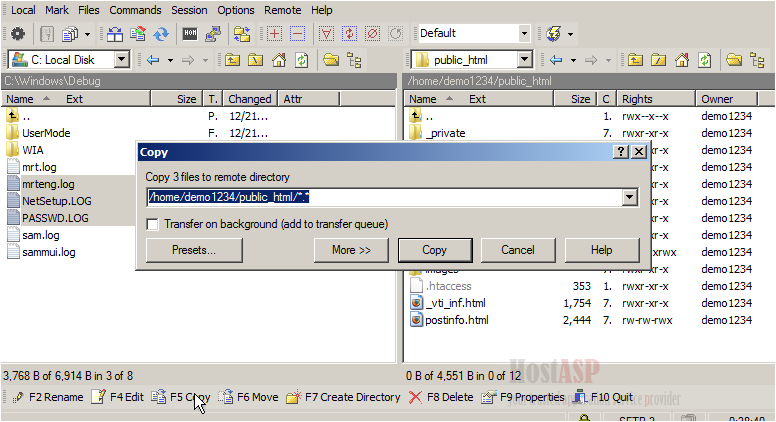Screen dimensions: 776x422
Task: Click the unselect files minus icon
Action: (297, 34)
